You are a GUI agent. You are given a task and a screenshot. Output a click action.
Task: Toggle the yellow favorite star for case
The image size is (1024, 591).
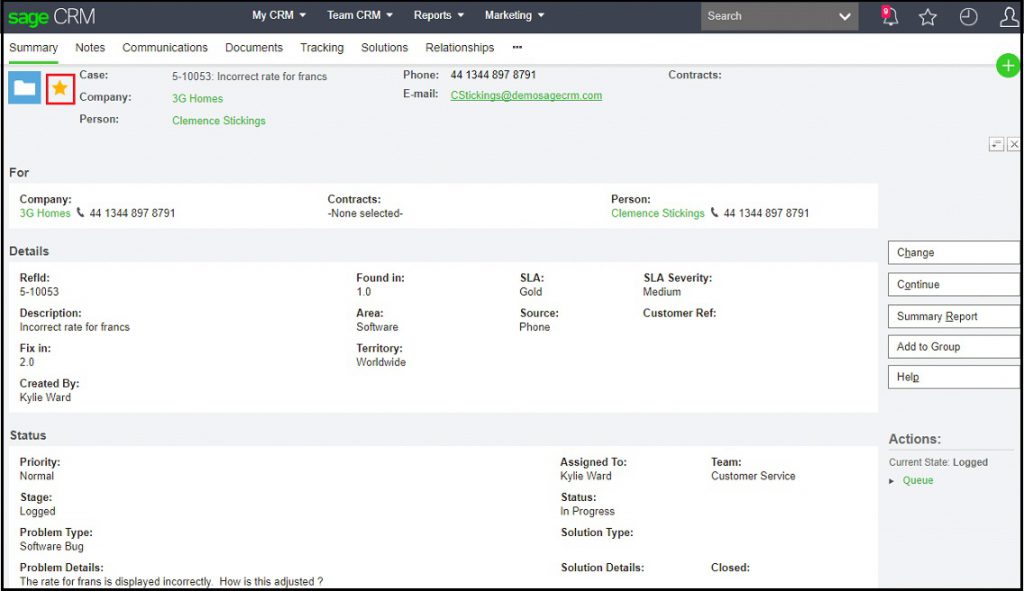[60, 88]
